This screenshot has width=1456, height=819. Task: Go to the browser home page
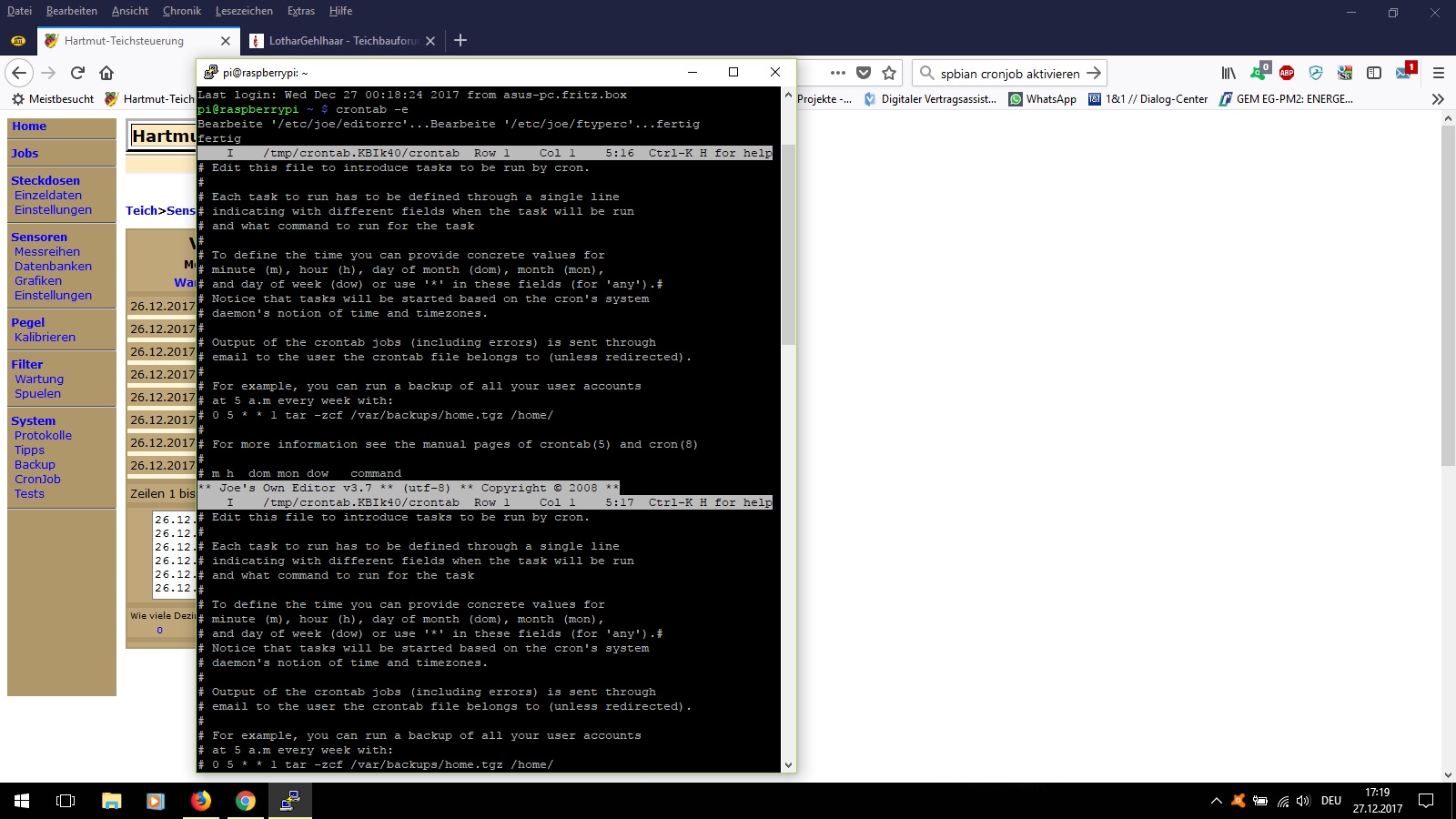click(106, 73)
